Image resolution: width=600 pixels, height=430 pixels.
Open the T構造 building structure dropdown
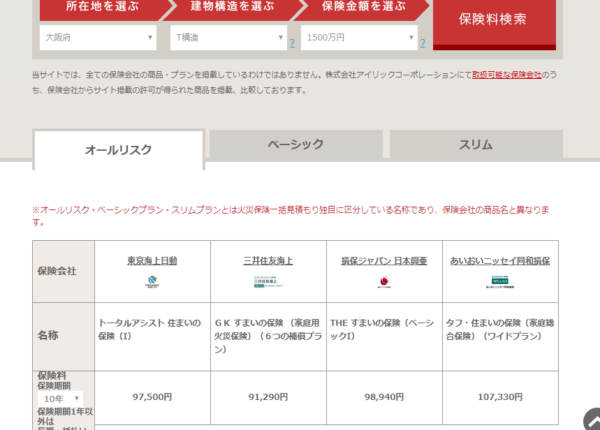[228, 37]
